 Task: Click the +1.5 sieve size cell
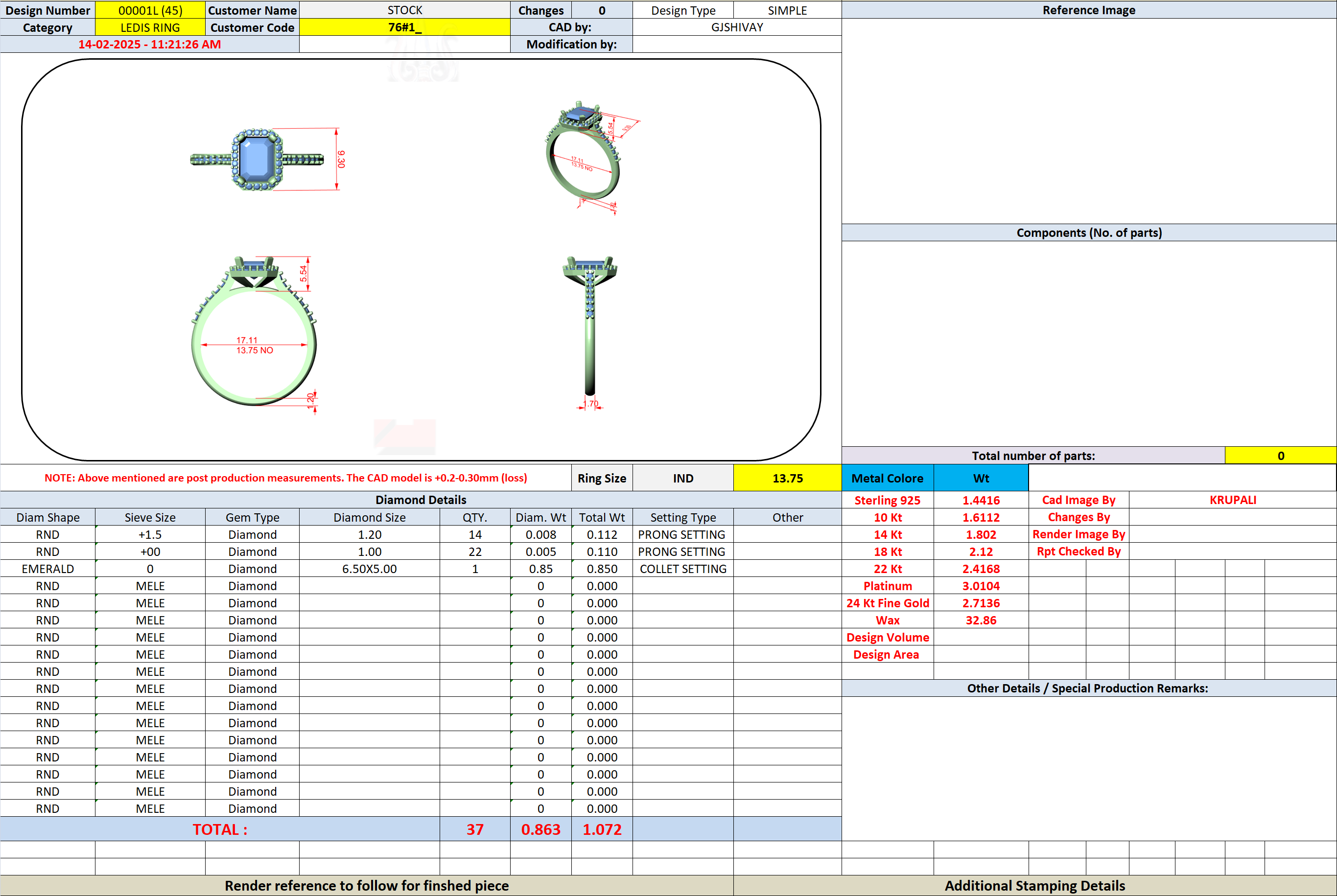150,534
